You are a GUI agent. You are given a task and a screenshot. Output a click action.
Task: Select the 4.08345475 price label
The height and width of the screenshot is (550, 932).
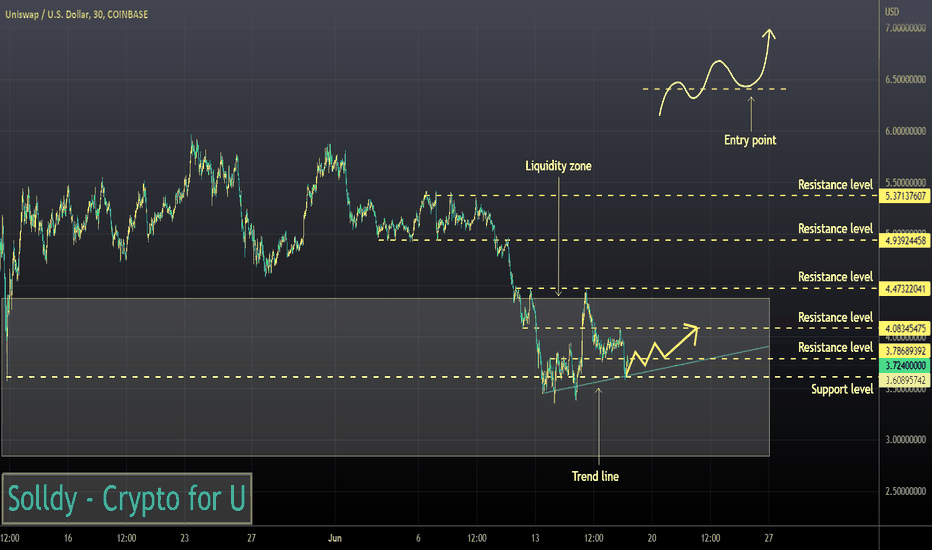(905, 328)
